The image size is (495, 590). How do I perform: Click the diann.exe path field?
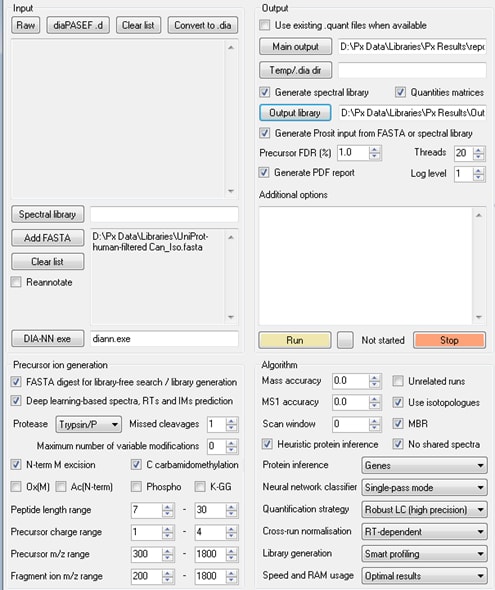tap(164, 339)
